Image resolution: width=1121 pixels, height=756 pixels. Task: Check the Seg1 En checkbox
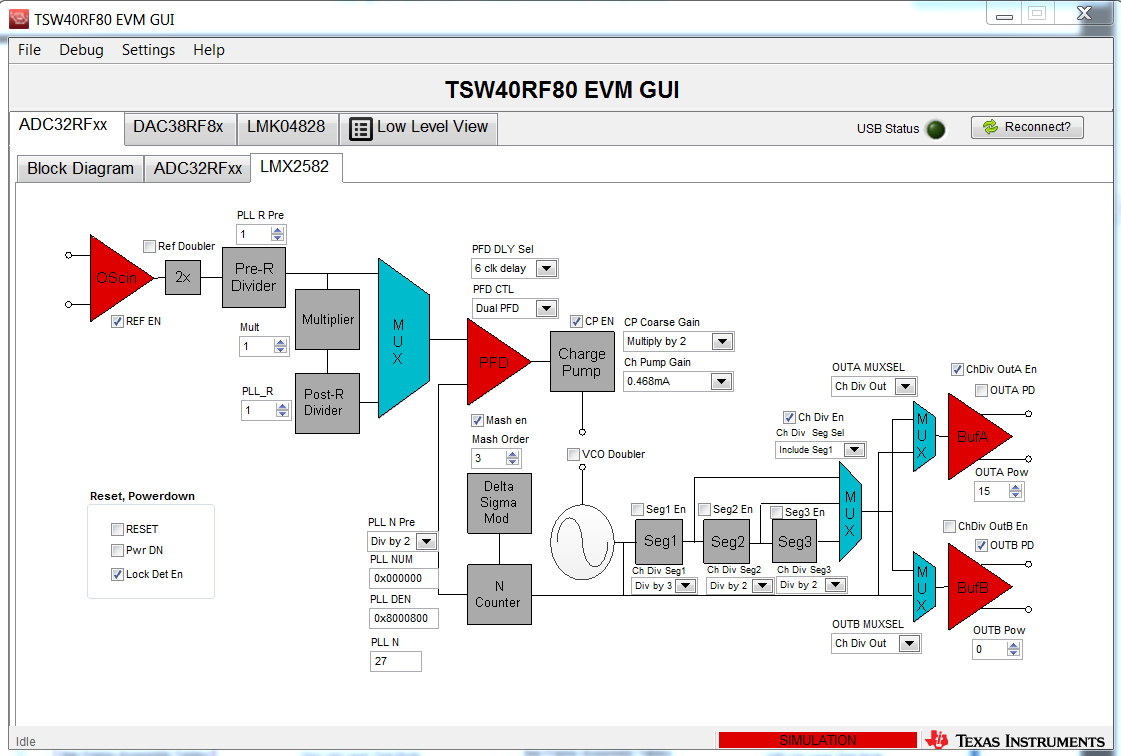coord(637,509)
